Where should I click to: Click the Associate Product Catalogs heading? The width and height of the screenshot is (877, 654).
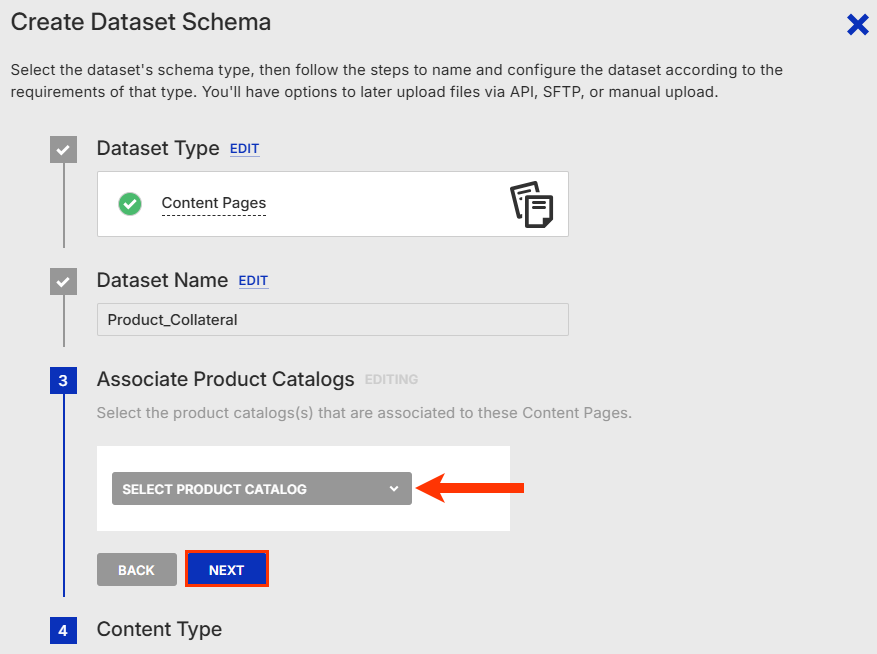tap(225, 380)
